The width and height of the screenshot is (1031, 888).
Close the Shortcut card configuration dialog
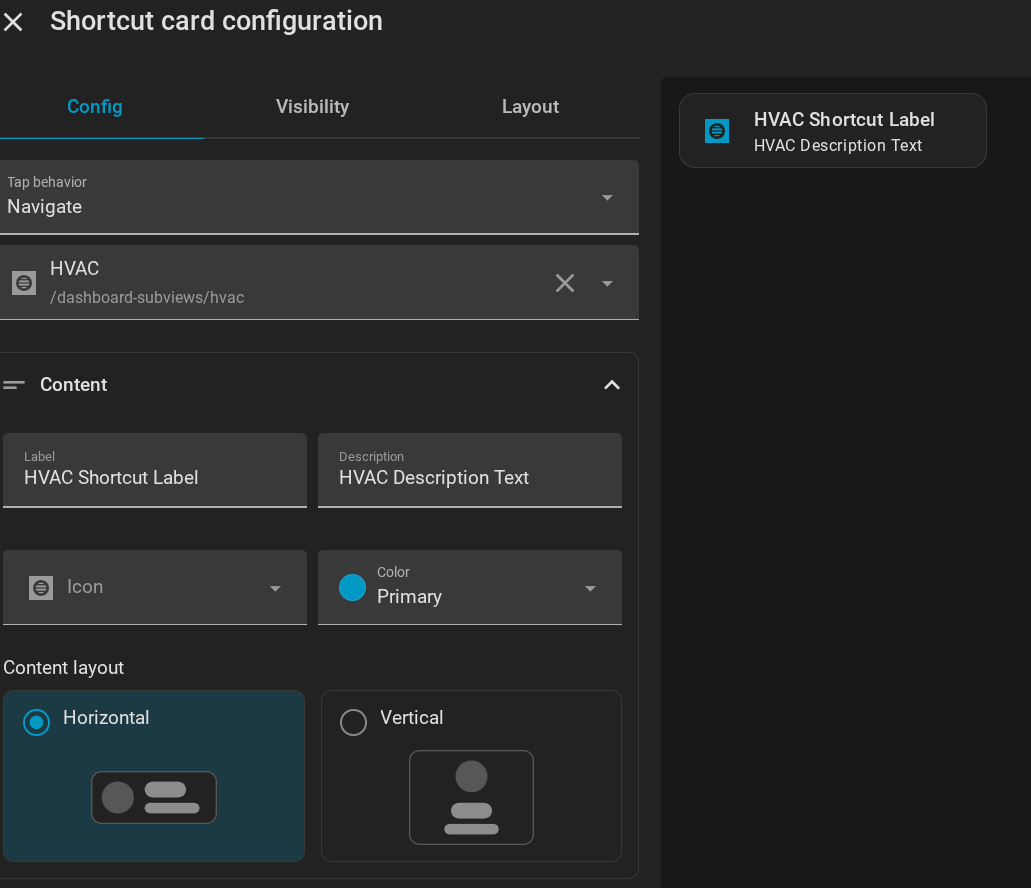tap(13, 22)
